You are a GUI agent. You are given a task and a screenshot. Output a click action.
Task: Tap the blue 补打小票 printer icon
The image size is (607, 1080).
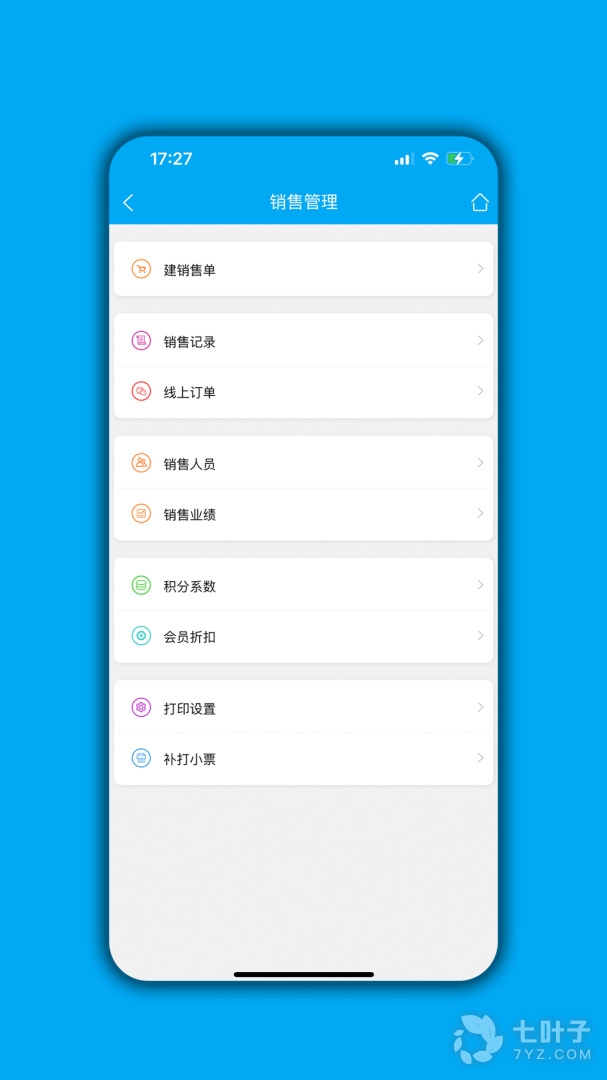pos(141,759)
